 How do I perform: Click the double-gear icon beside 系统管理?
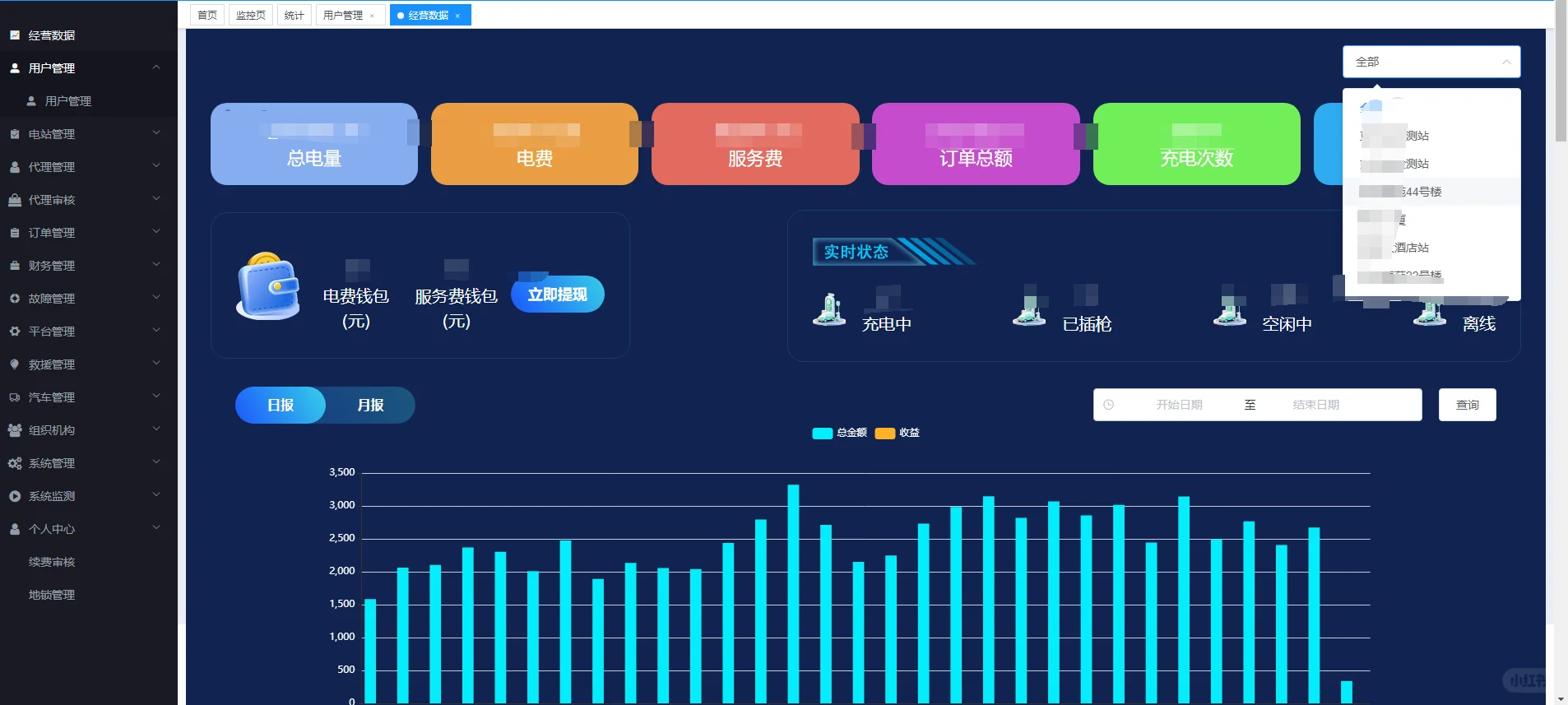coord(15,463)
